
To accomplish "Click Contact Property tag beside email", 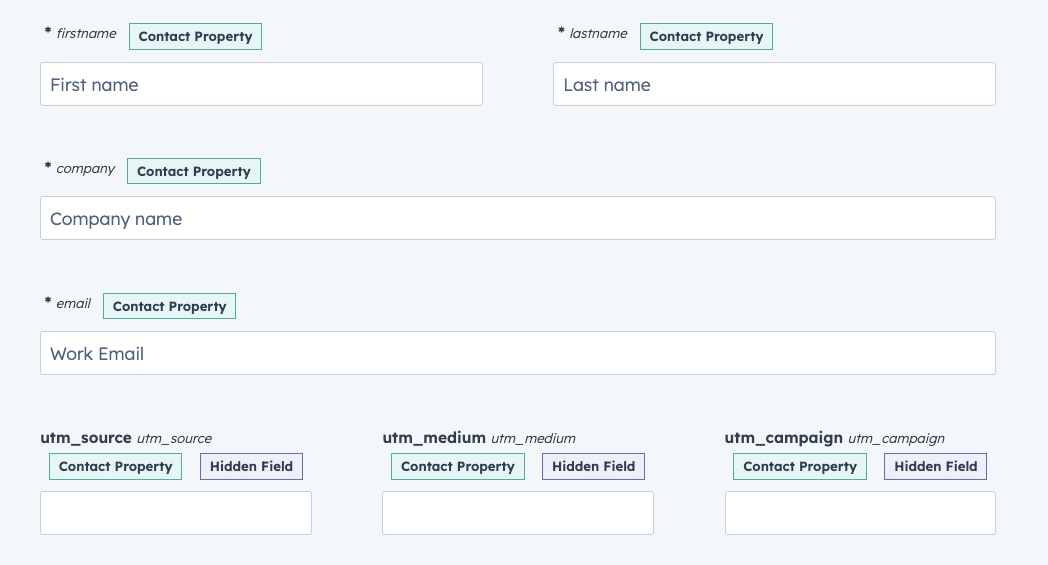I will click(x=169, y=307).
